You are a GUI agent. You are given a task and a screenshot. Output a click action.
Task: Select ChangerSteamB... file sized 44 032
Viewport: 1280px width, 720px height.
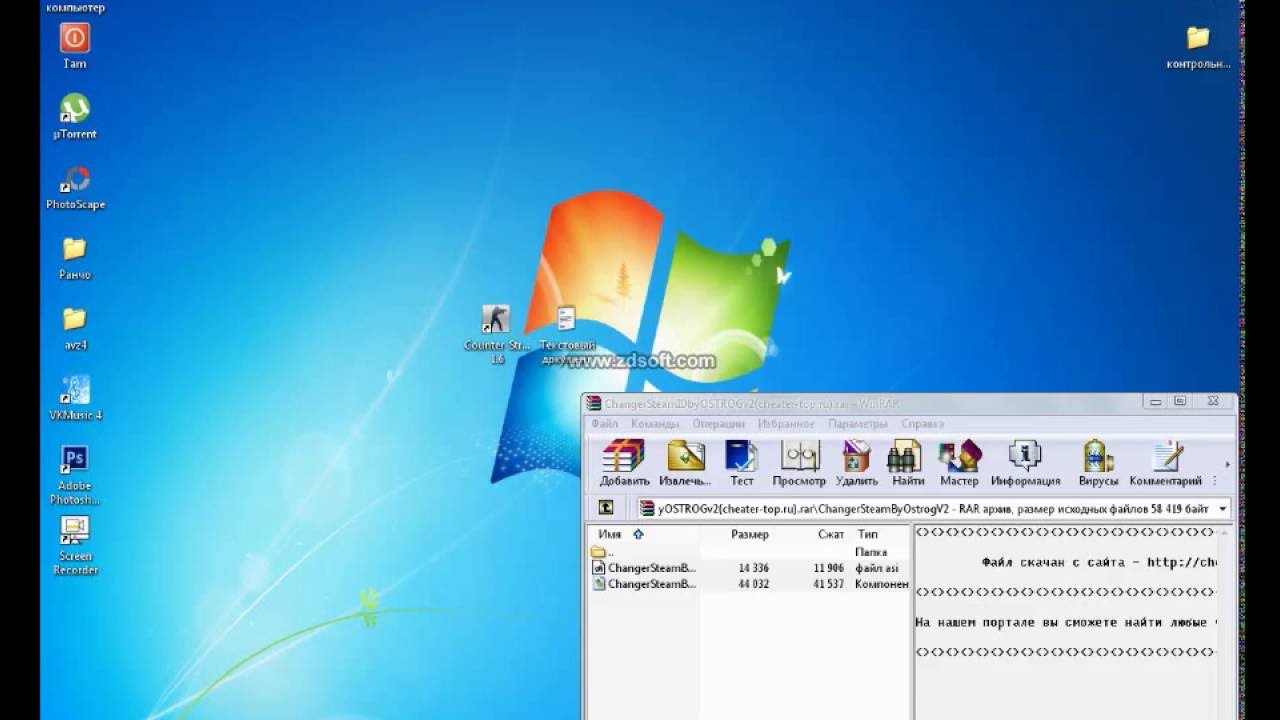tap(748, 584)
